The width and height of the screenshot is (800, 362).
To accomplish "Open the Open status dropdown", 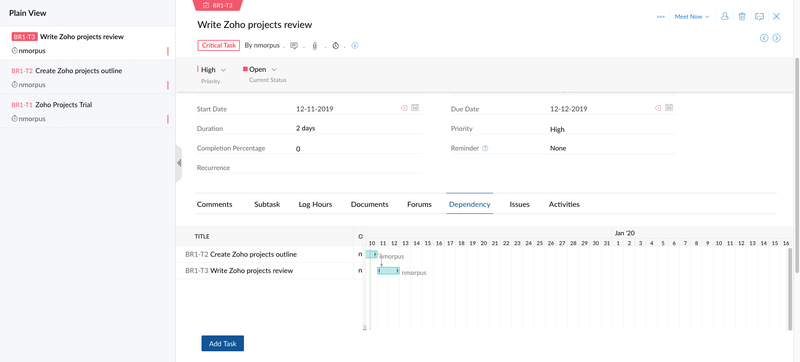I will pyautogui.click(x=260, y=69).
